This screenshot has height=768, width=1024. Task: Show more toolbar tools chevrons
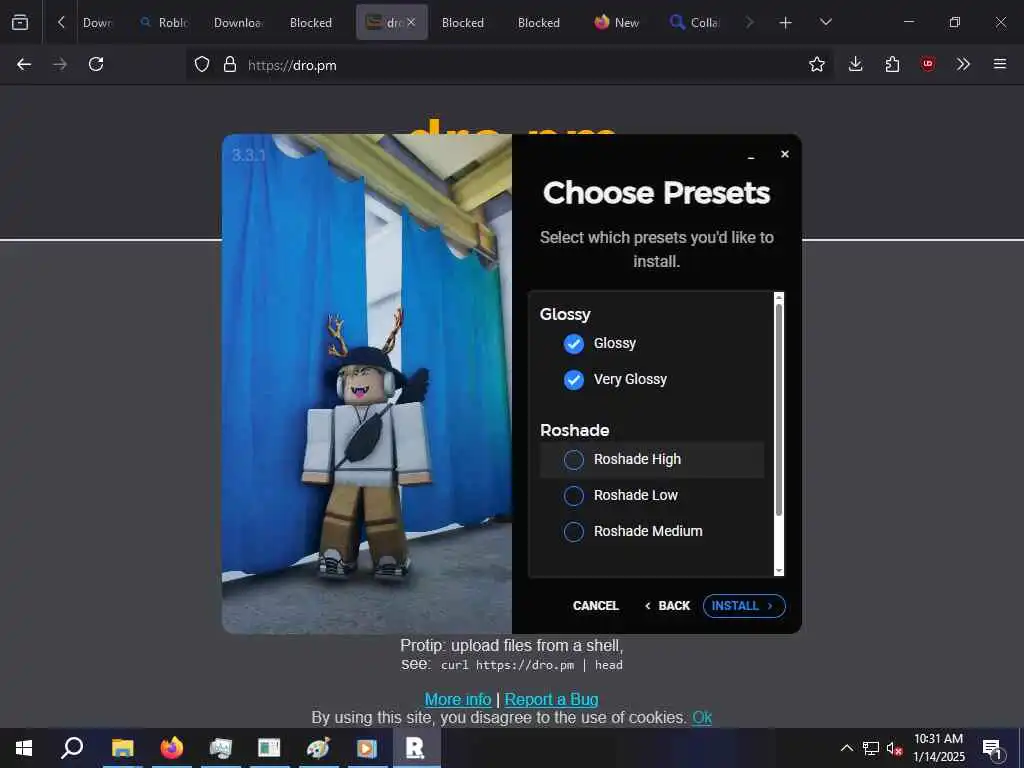(963, 64)
